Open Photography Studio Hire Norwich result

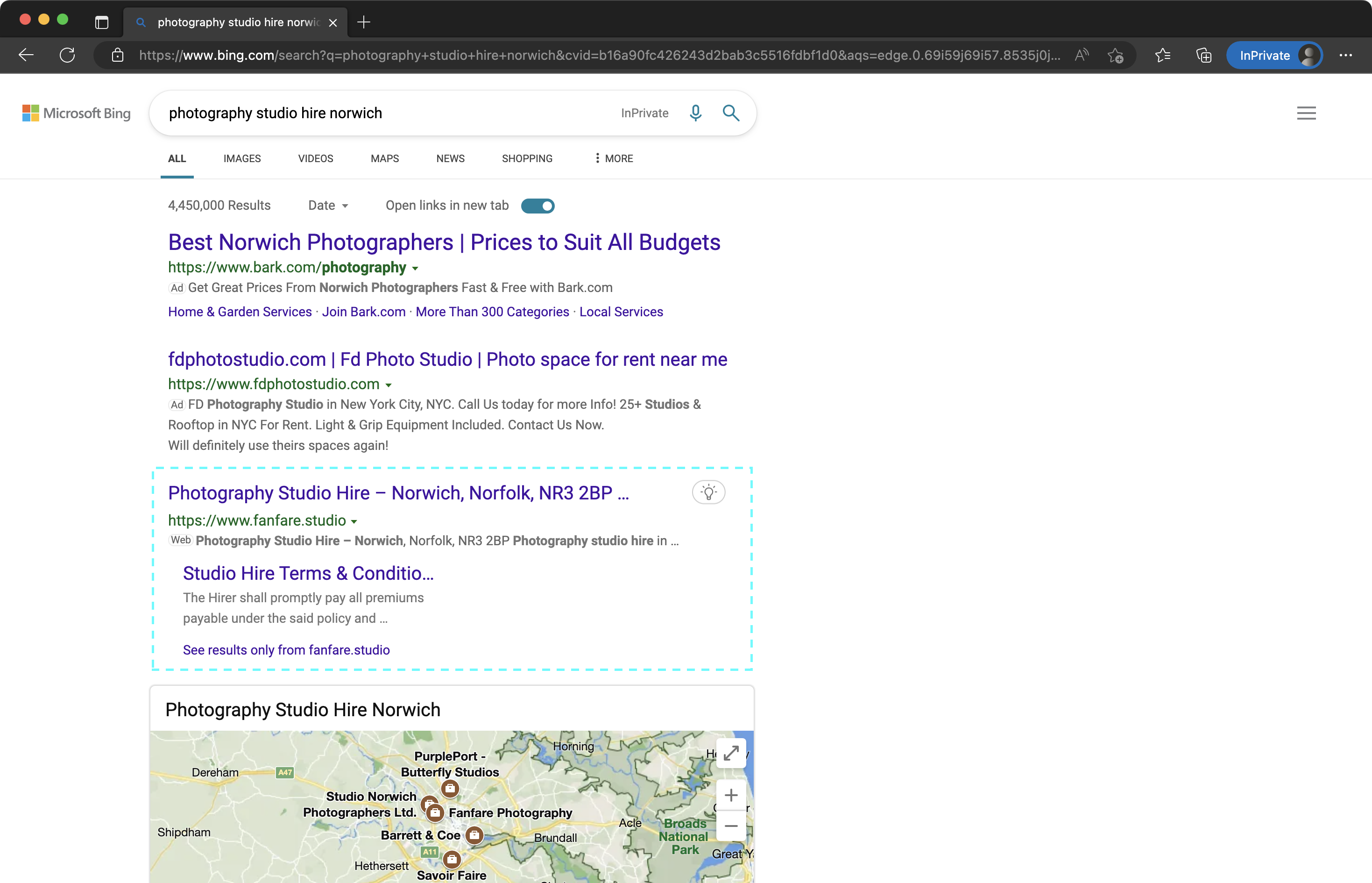398,491
